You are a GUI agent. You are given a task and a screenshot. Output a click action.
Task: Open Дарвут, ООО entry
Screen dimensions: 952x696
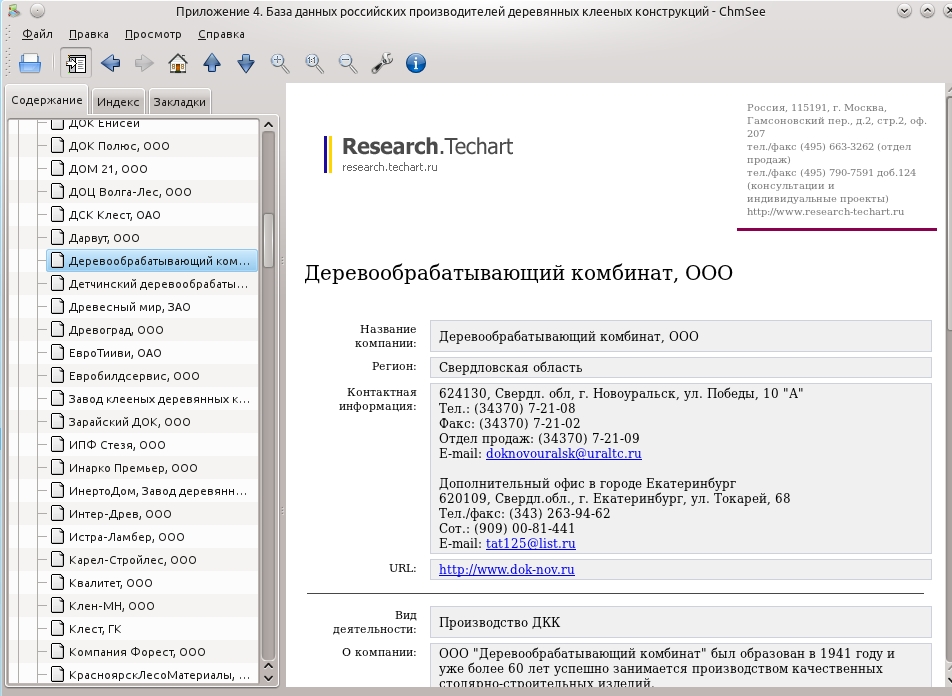pyautogui.click(x=104, y=238)
